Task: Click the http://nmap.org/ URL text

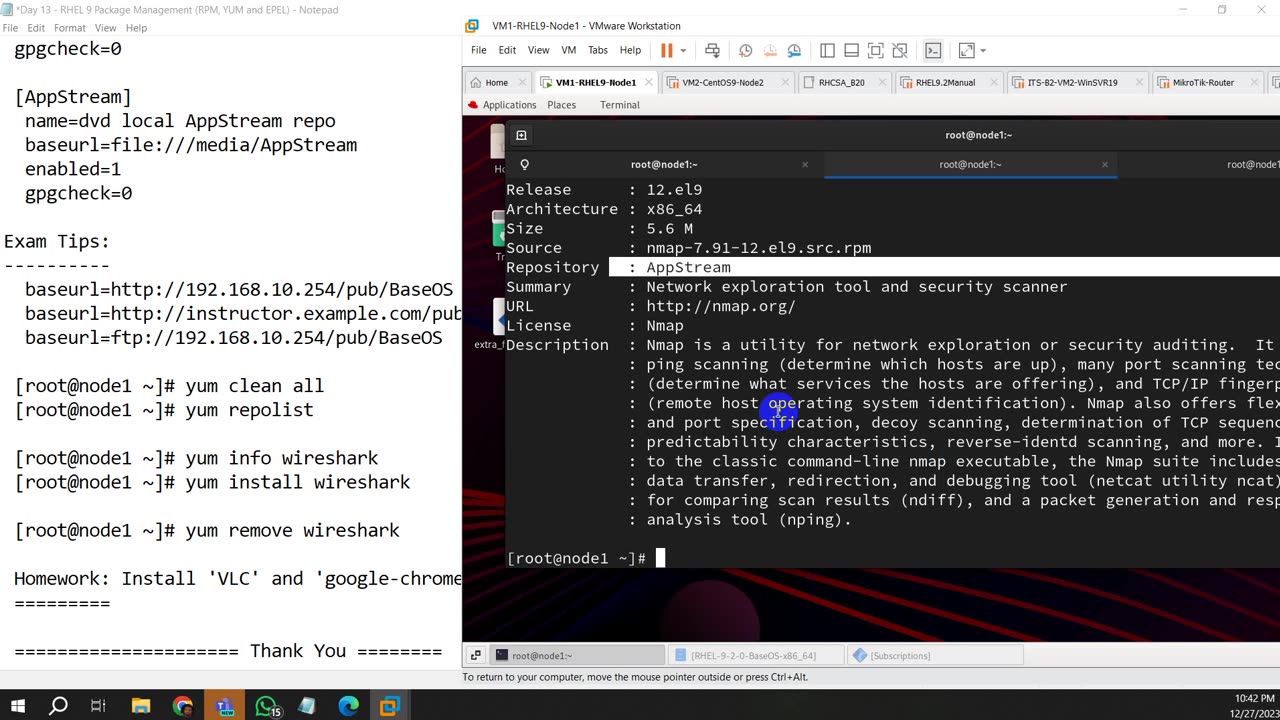Action: point(721,306)
